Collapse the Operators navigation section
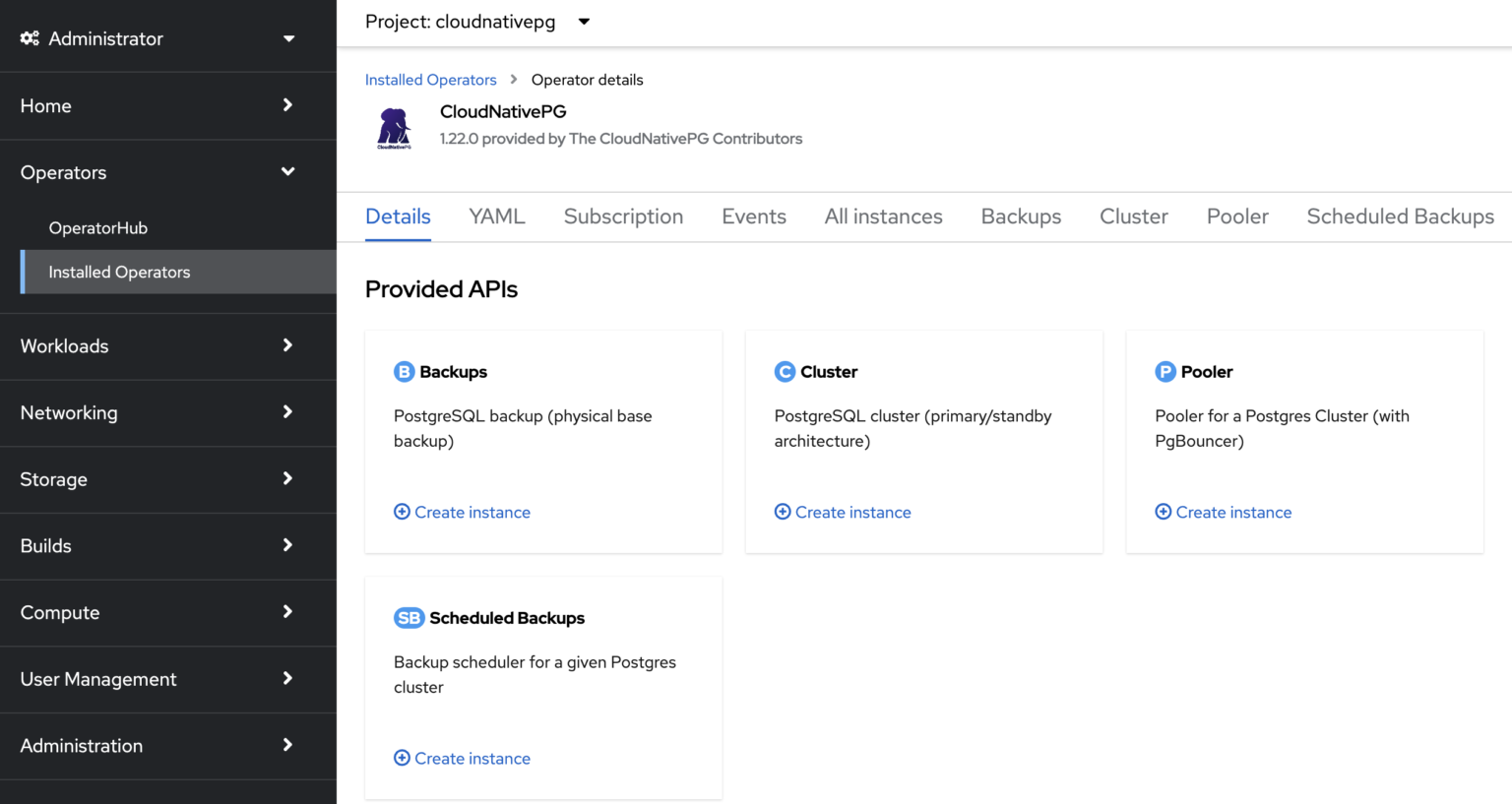Screen dimensions: 1512x804 [157, 172]
